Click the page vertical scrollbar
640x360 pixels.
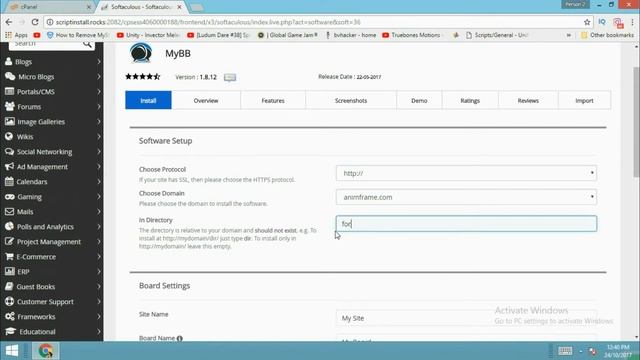coord(636,122)
